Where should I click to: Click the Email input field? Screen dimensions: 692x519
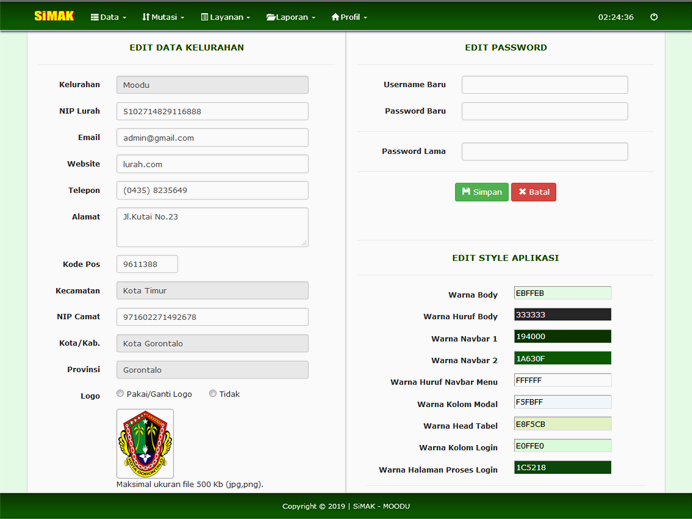(x=212, y=138)
